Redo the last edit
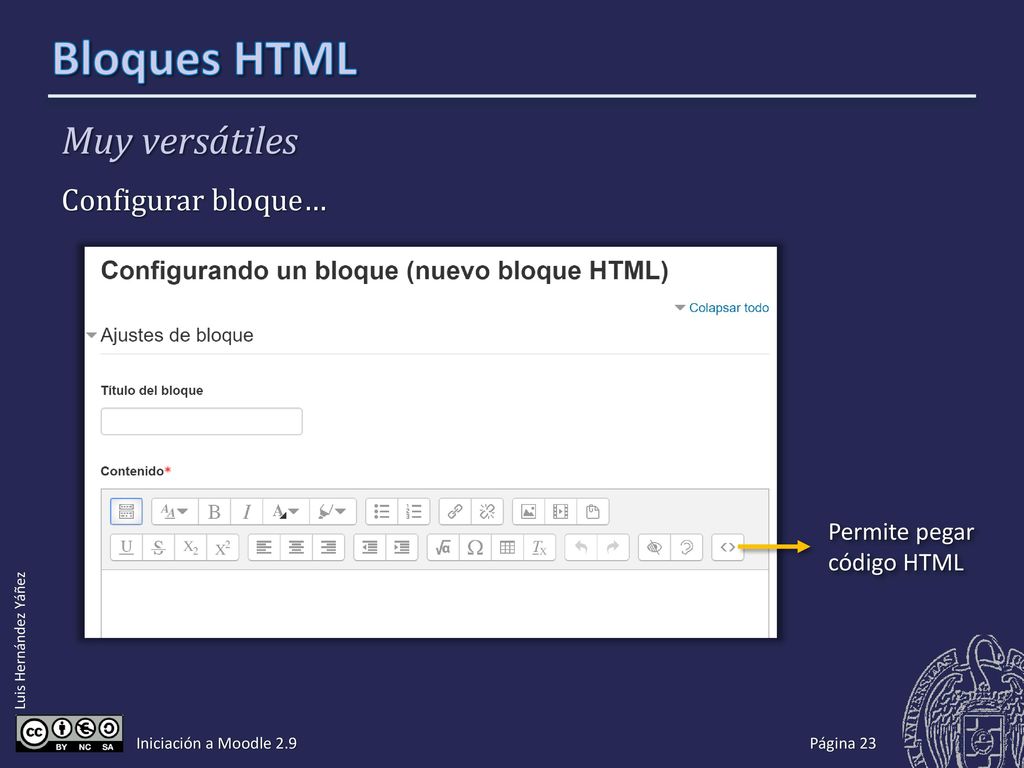Screen dimensions: 1024x768 (613, 547)
